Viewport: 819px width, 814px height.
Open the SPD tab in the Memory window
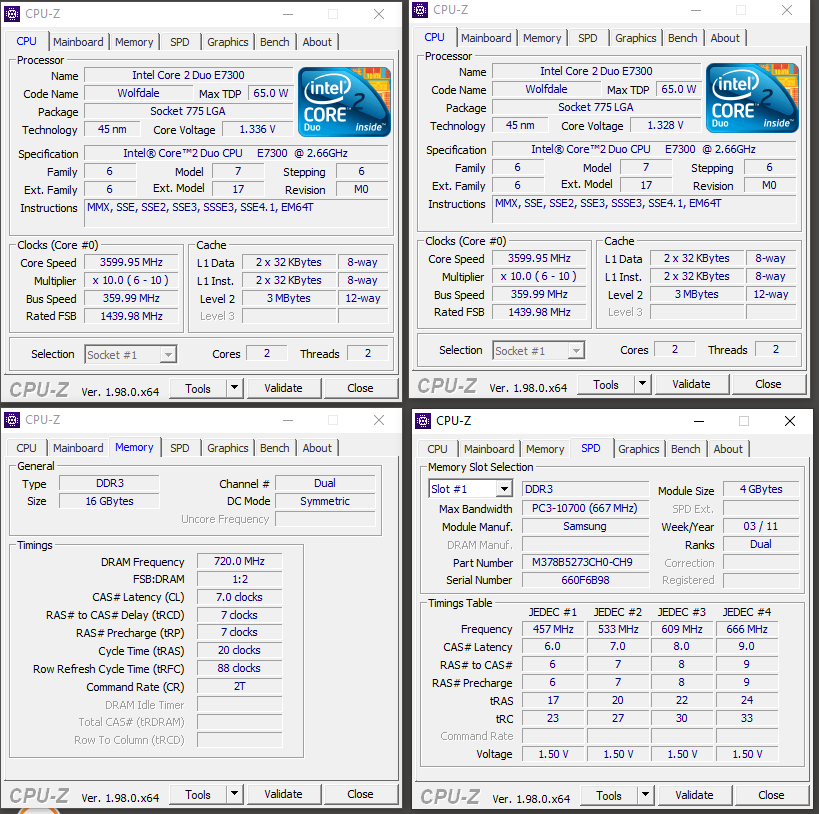180,448
